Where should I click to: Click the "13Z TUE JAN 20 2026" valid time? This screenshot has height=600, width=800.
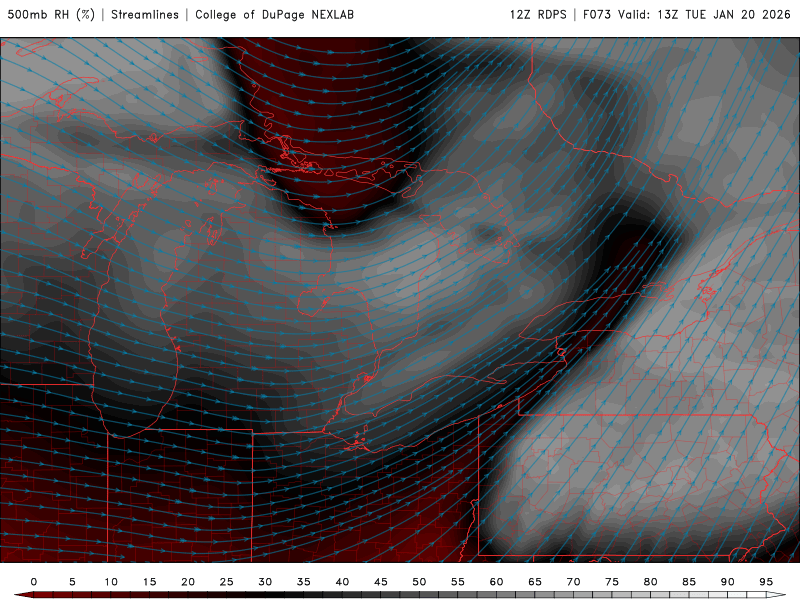tap(723, 14)
